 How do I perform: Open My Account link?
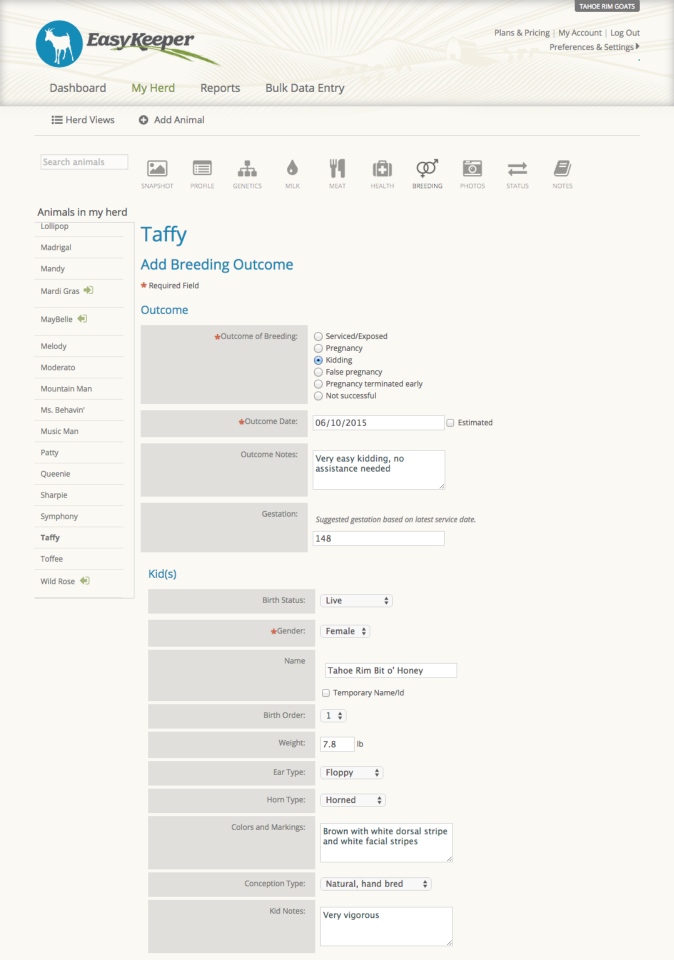(580, 33)
